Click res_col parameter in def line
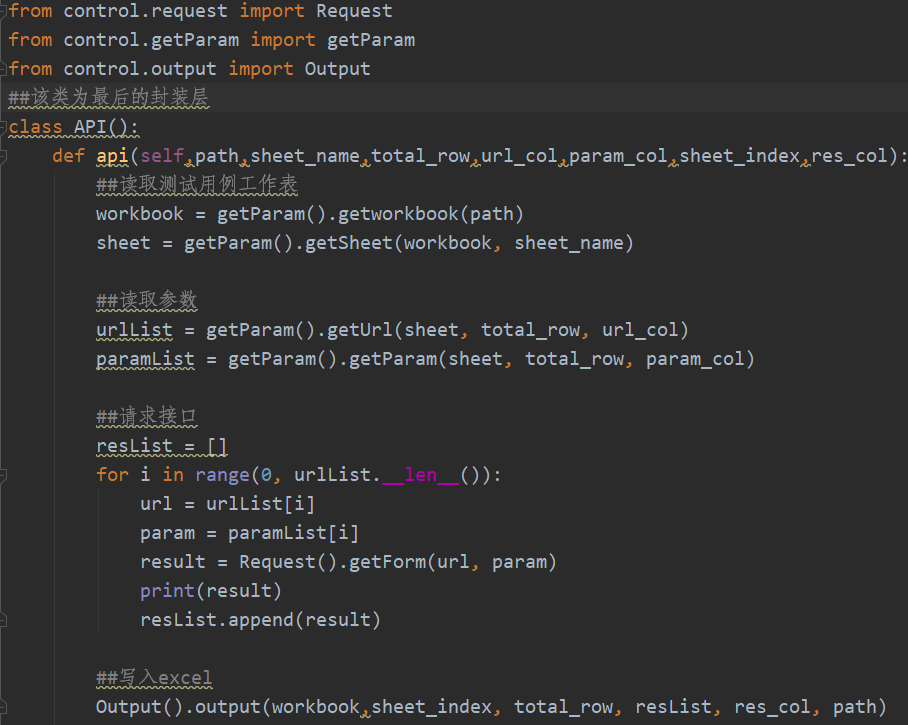The width and height of the screenshot is (908, 725). [850, 156]
